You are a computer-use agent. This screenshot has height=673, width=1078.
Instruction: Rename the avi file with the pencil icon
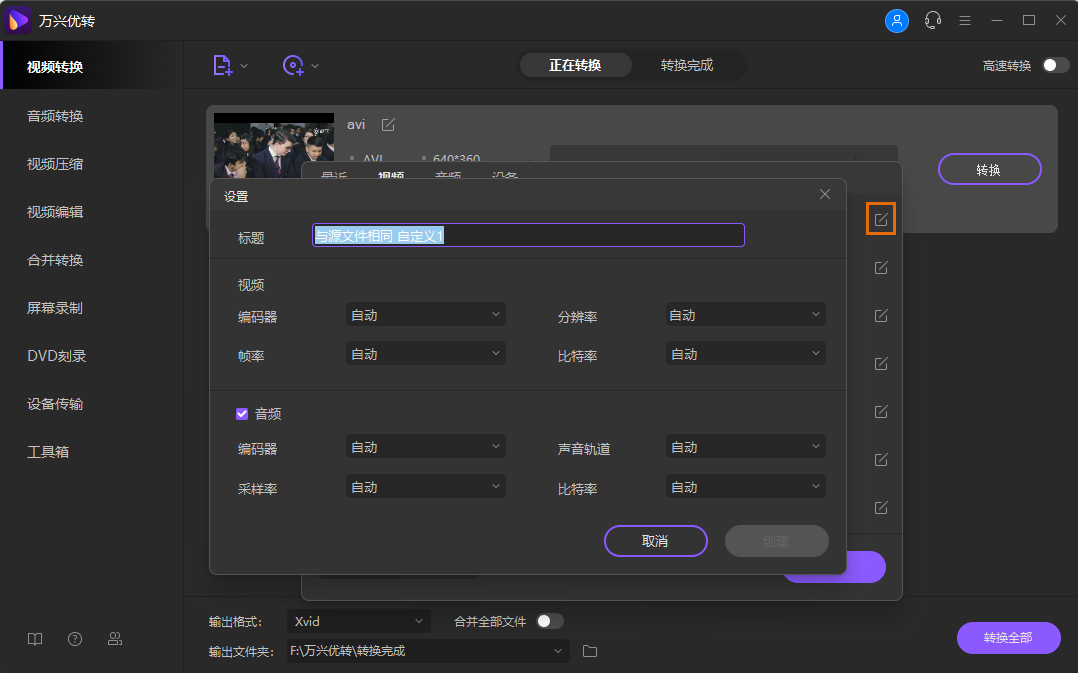388,124
